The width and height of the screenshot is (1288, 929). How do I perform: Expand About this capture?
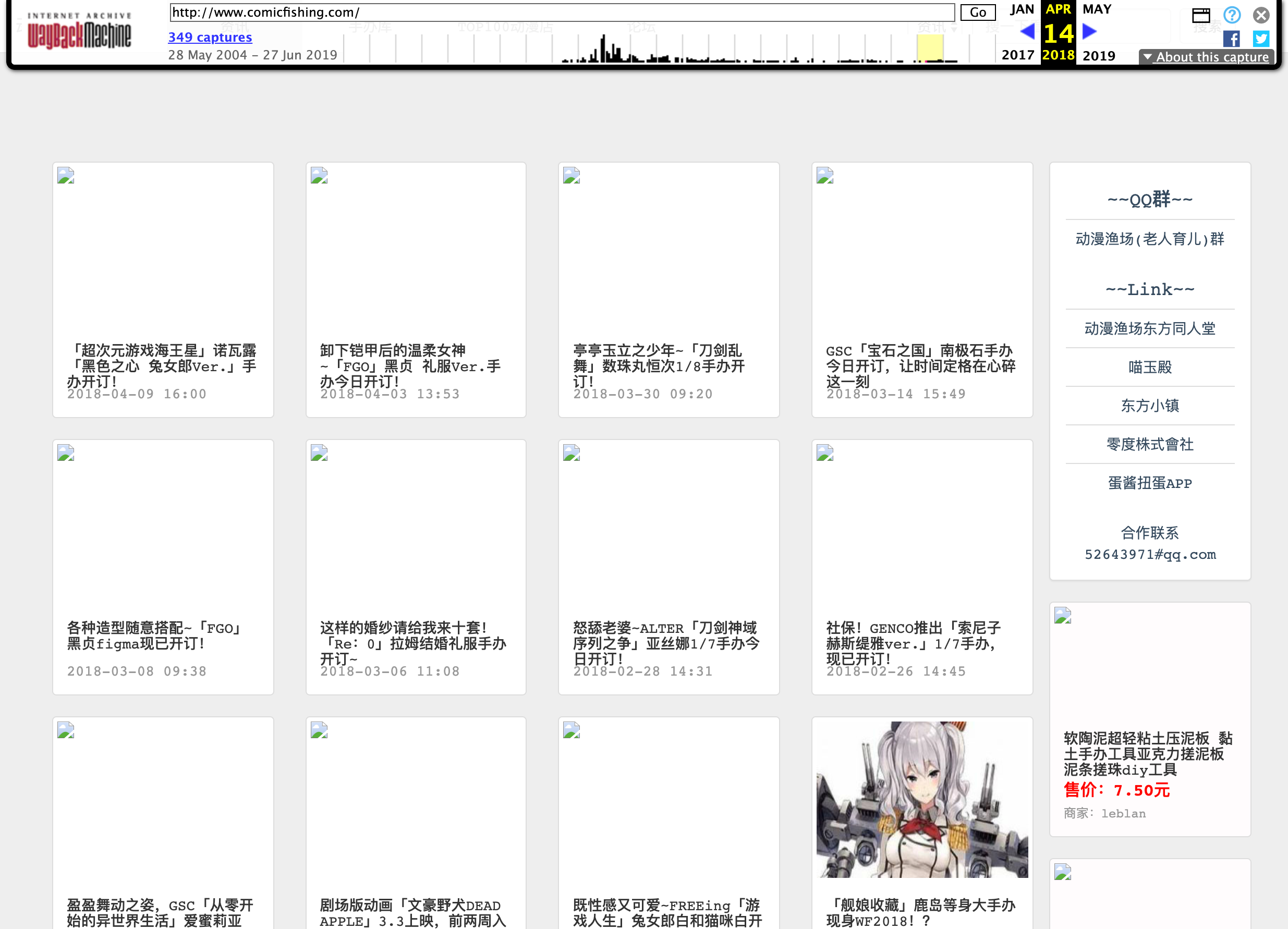pos(1206,57)
